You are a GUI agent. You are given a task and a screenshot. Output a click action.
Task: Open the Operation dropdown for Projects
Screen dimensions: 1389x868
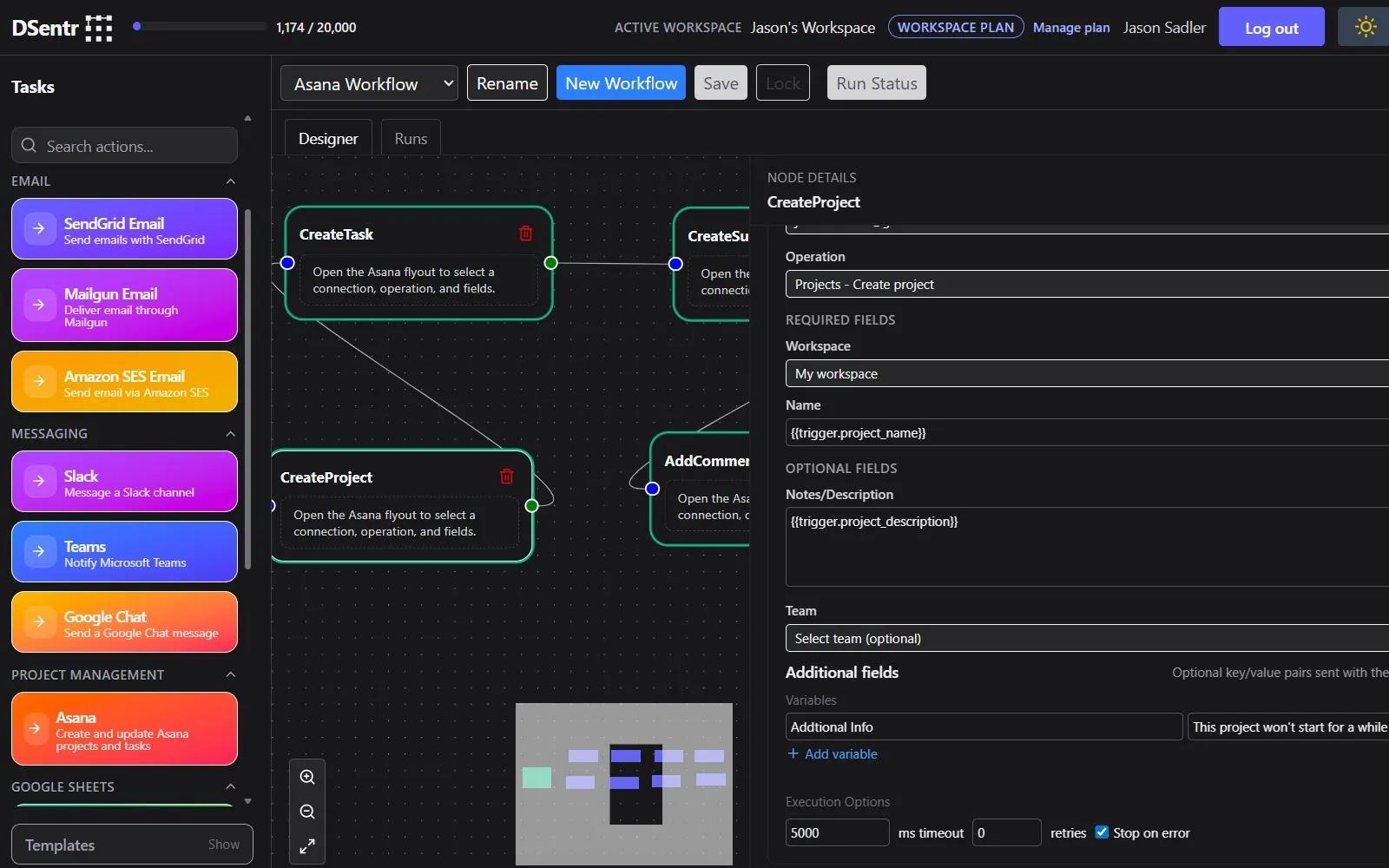[1085, 285]
